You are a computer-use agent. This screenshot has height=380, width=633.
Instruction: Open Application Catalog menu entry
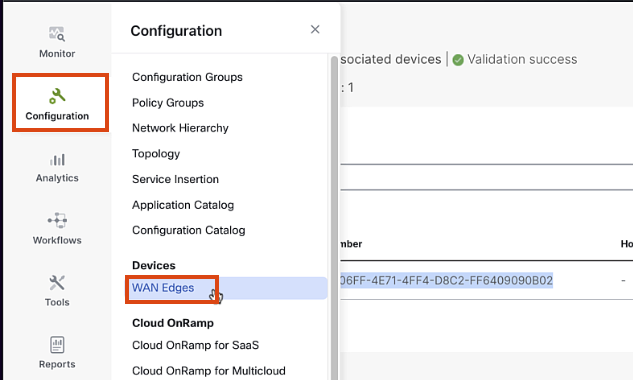(183, 205)
